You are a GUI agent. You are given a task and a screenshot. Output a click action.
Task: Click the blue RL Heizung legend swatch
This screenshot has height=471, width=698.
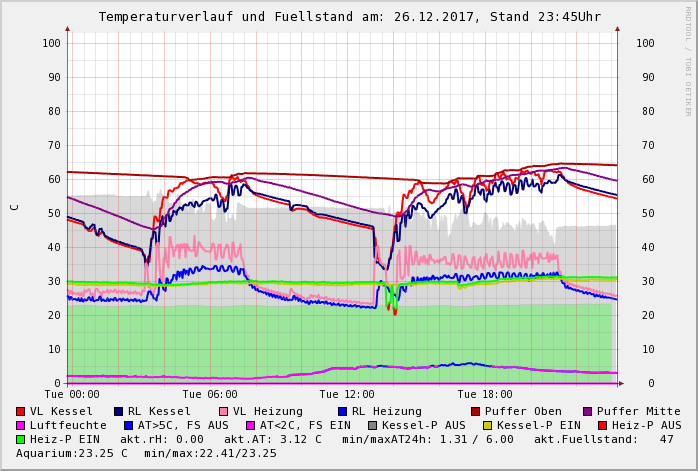[342, 411]
